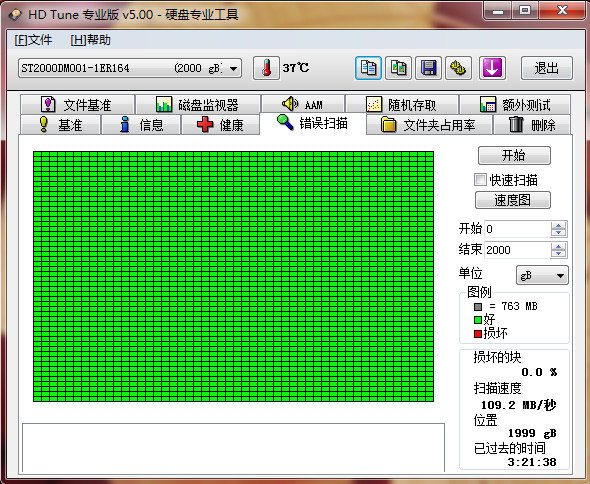Click the 文件基准 tab icon

(48, 104)
